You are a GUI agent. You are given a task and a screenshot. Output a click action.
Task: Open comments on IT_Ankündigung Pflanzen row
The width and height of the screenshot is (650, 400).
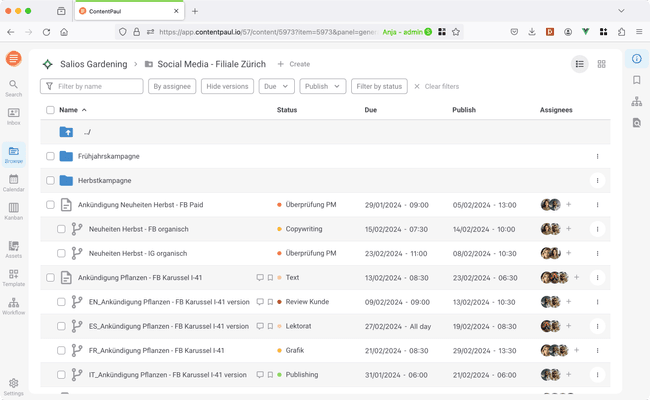[x=260, y=375]
